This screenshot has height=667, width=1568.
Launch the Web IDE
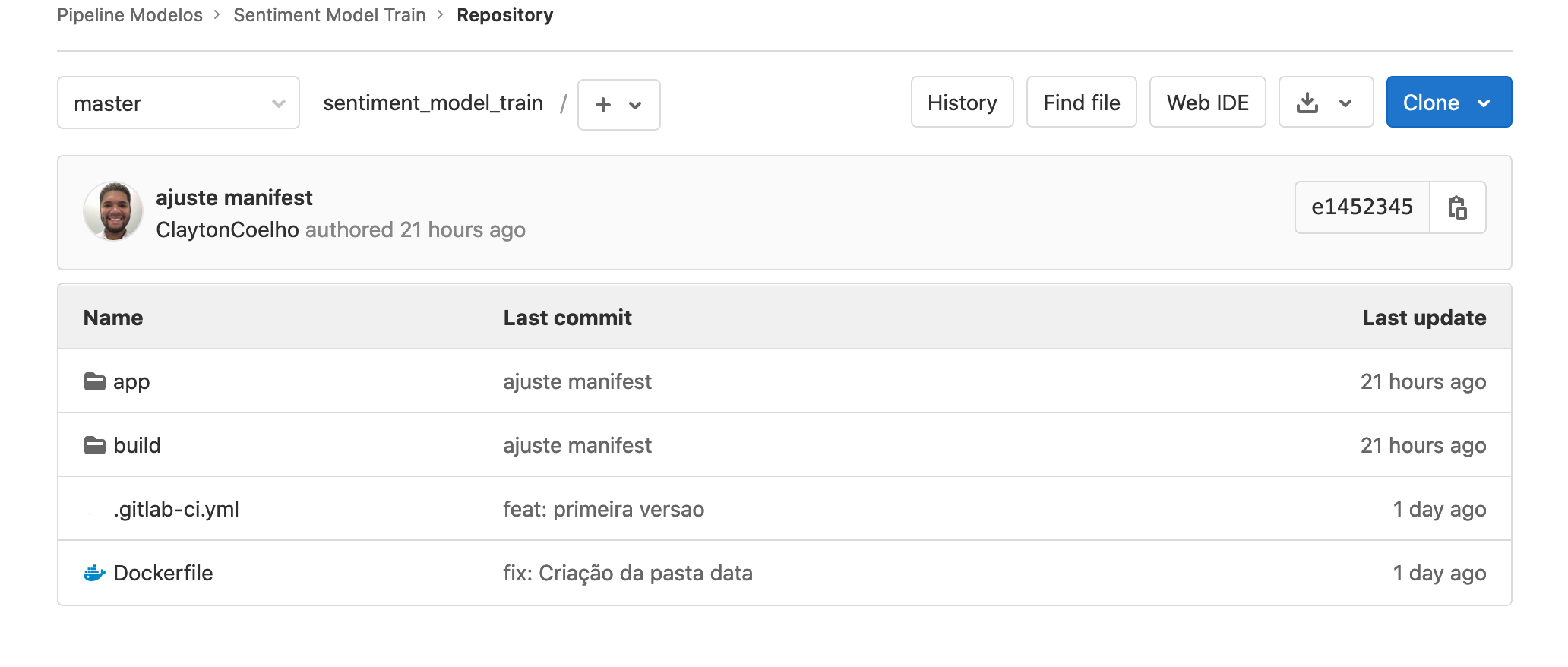(1208, 102)
